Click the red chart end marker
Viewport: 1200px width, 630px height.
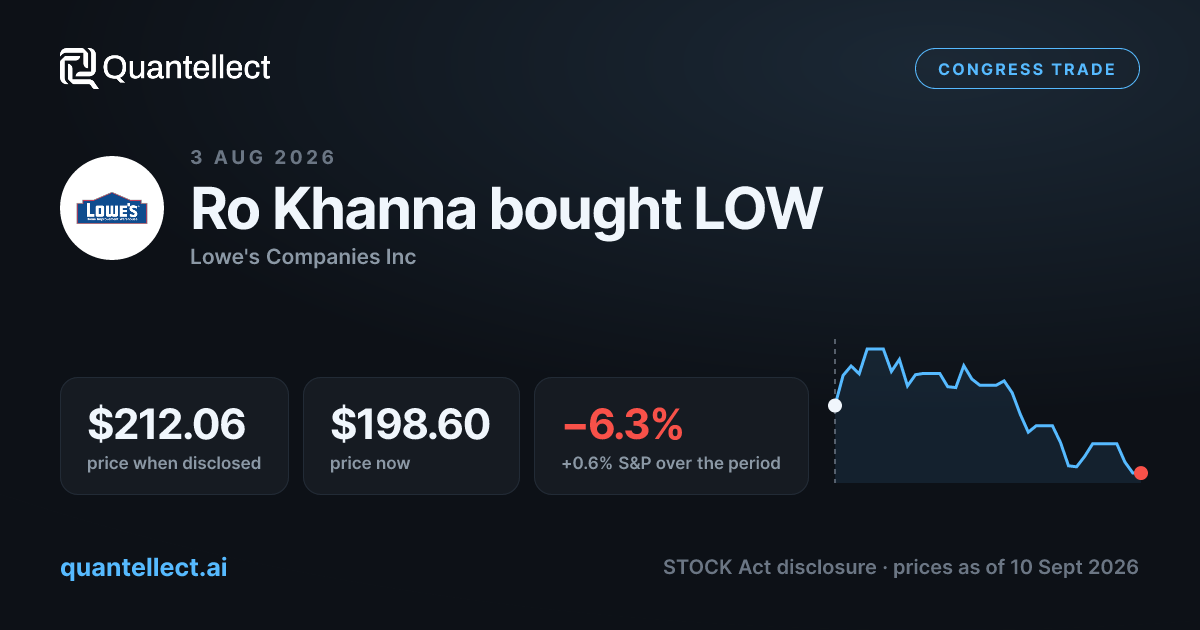click(x=1141, y=473)
